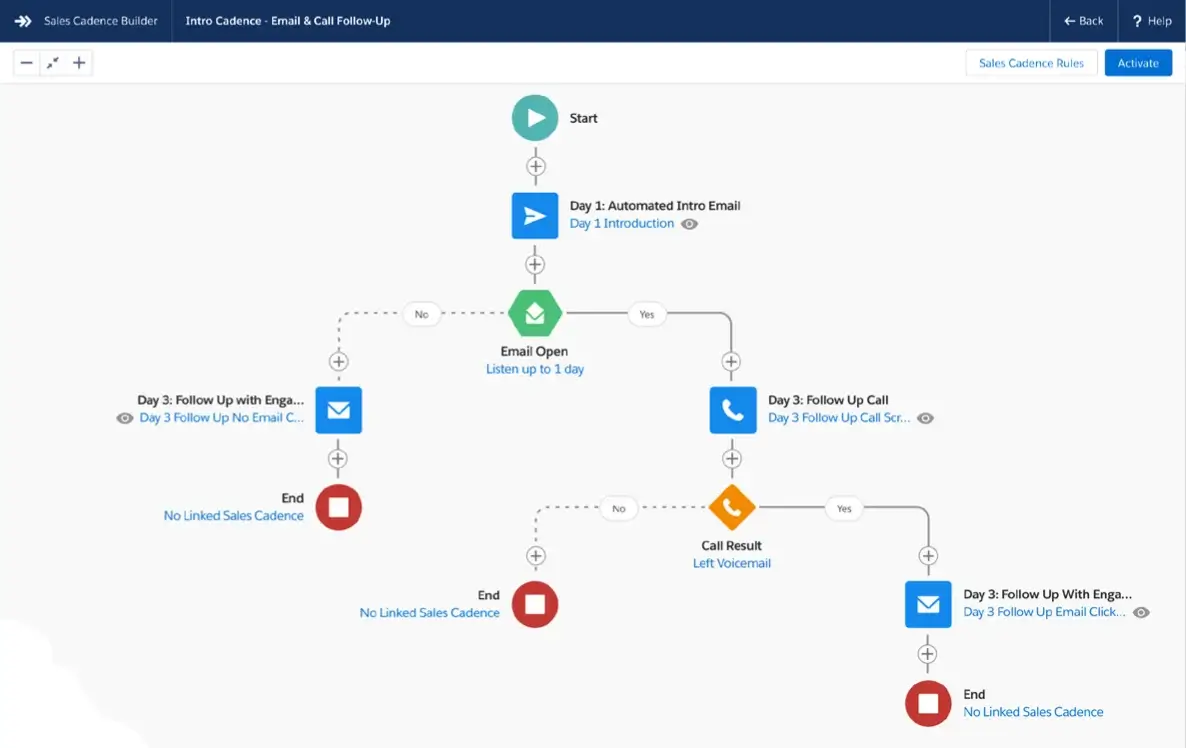The width and height of the screenshot is (1186, 748).
Task: Open the Help menu
Action: click(1151, 21)
